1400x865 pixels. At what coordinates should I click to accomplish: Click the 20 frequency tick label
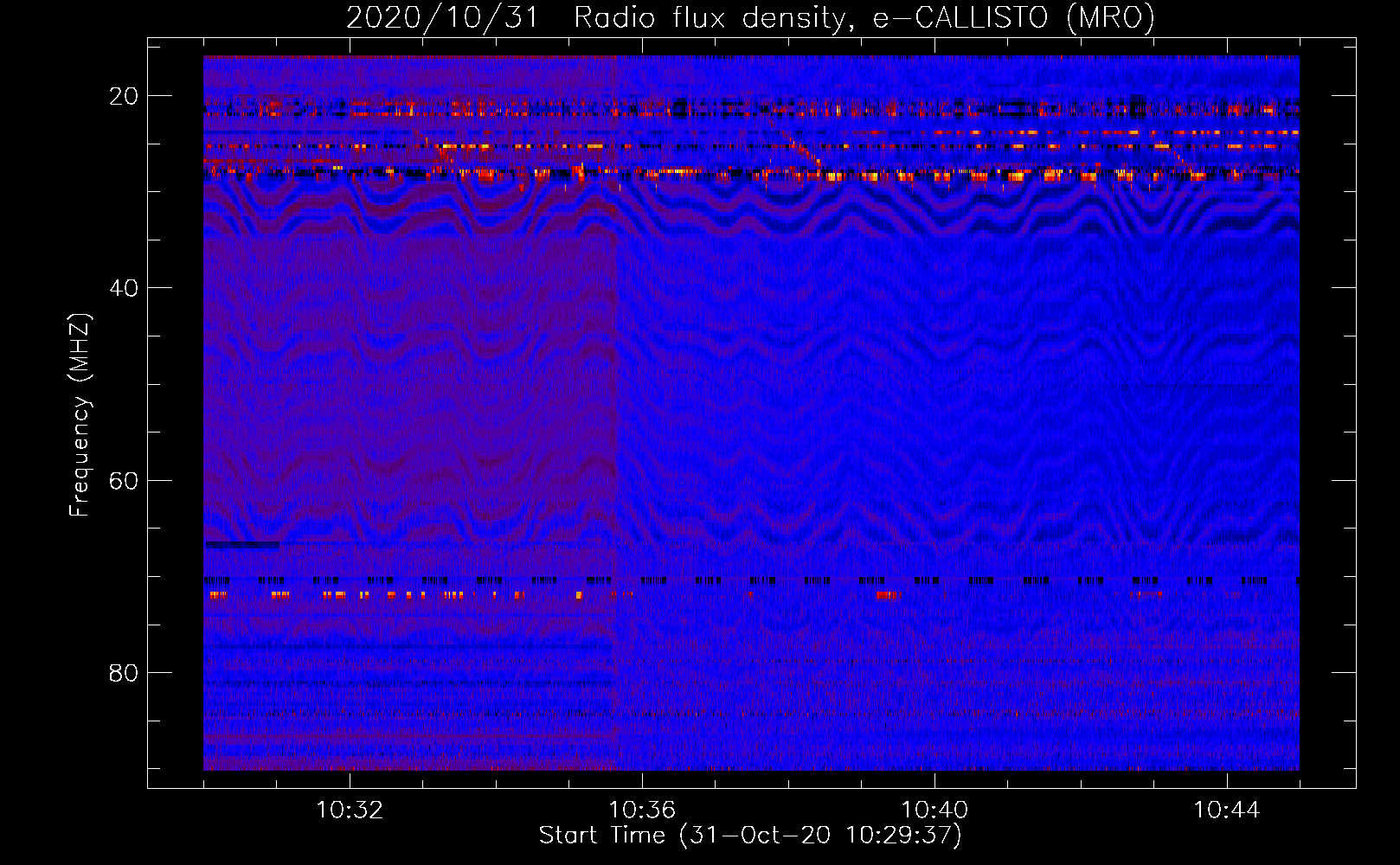pos(124,96)
